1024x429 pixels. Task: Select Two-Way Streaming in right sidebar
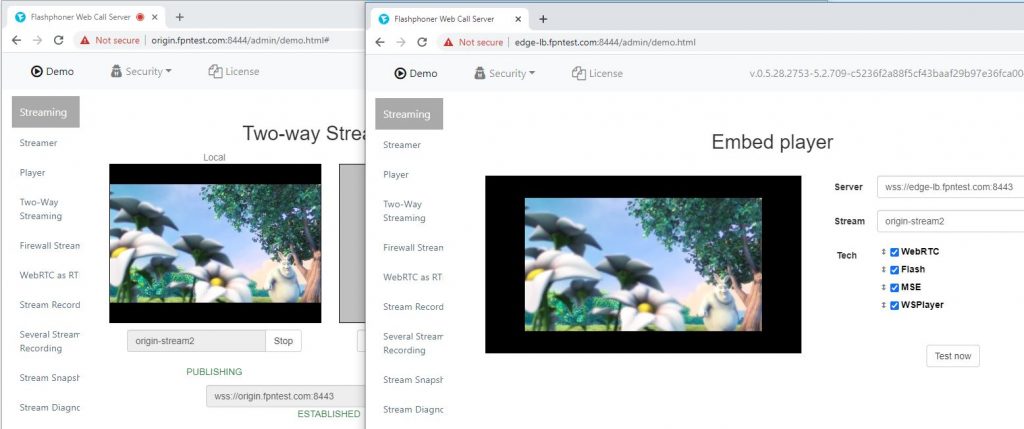404,211
